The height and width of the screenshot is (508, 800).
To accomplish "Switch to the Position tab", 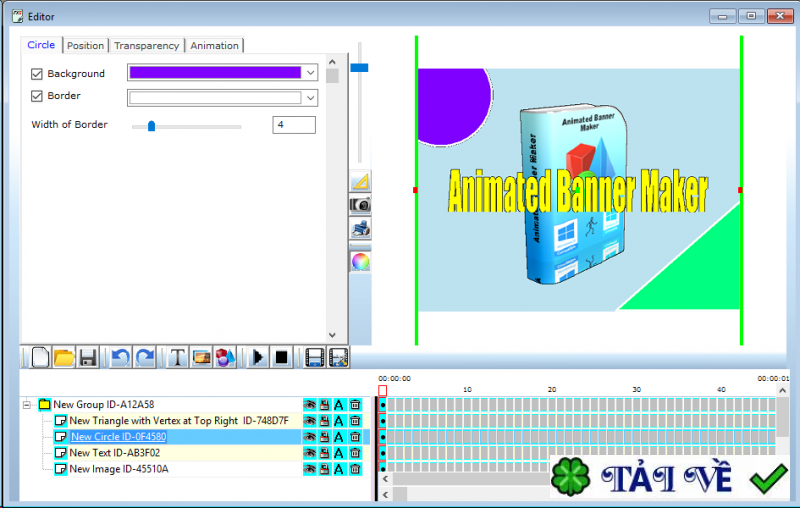I will pyautogui.click(x=85, y=45).
